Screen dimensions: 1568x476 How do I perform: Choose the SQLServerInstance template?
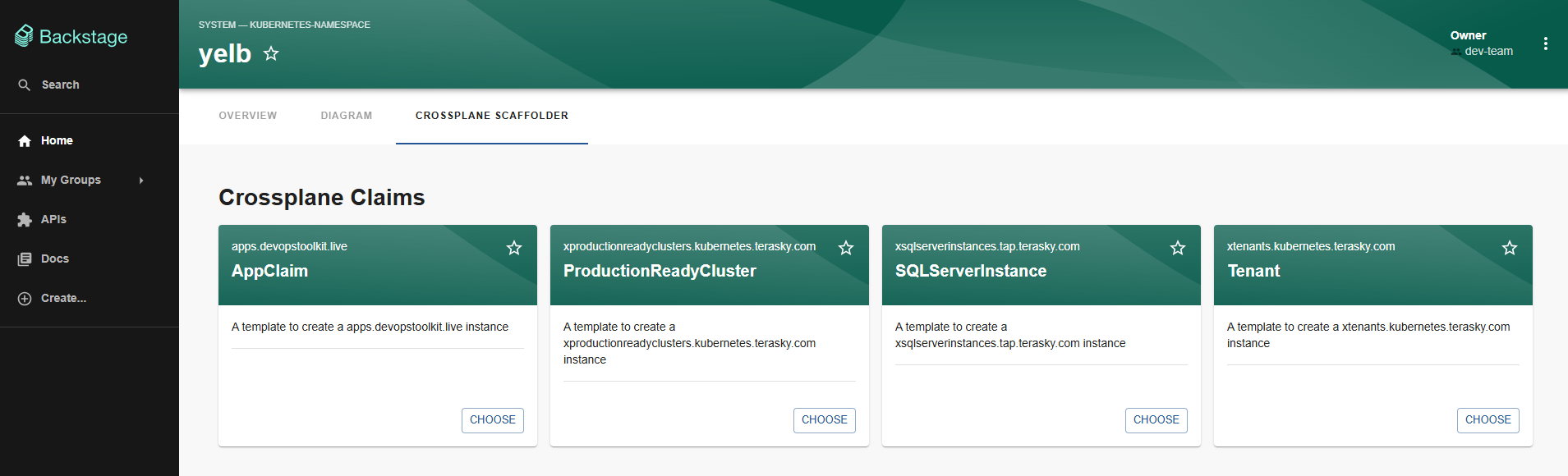click(1156, 420)
